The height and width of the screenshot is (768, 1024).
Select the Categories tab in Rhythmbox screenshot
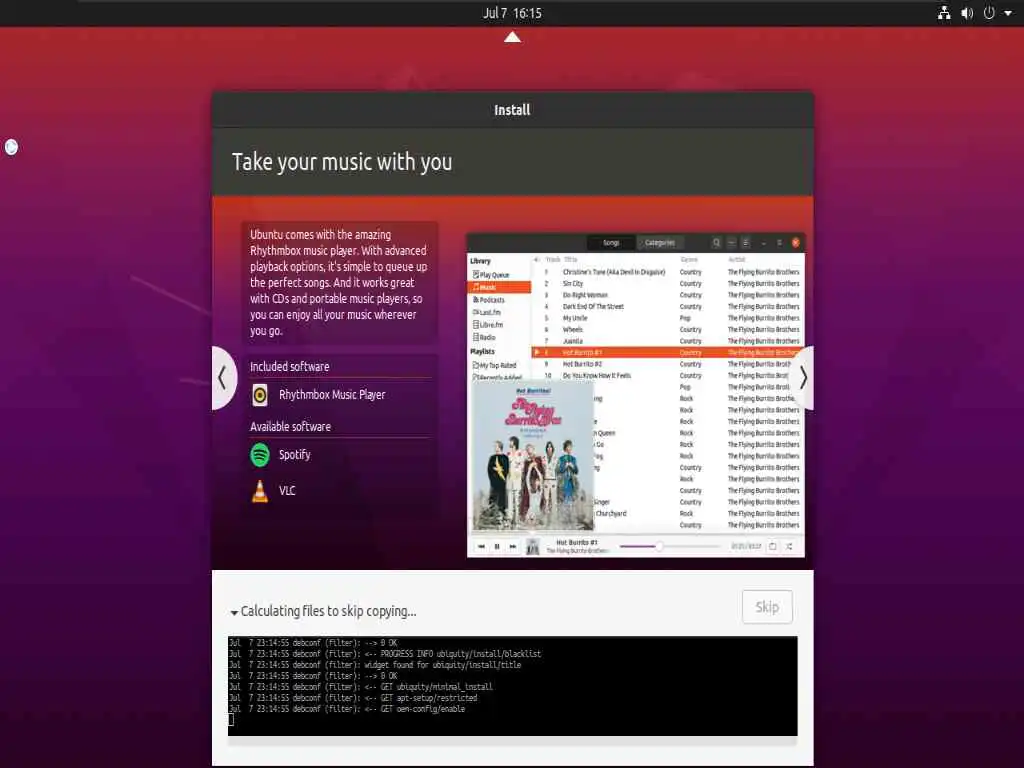coord(660,243)
